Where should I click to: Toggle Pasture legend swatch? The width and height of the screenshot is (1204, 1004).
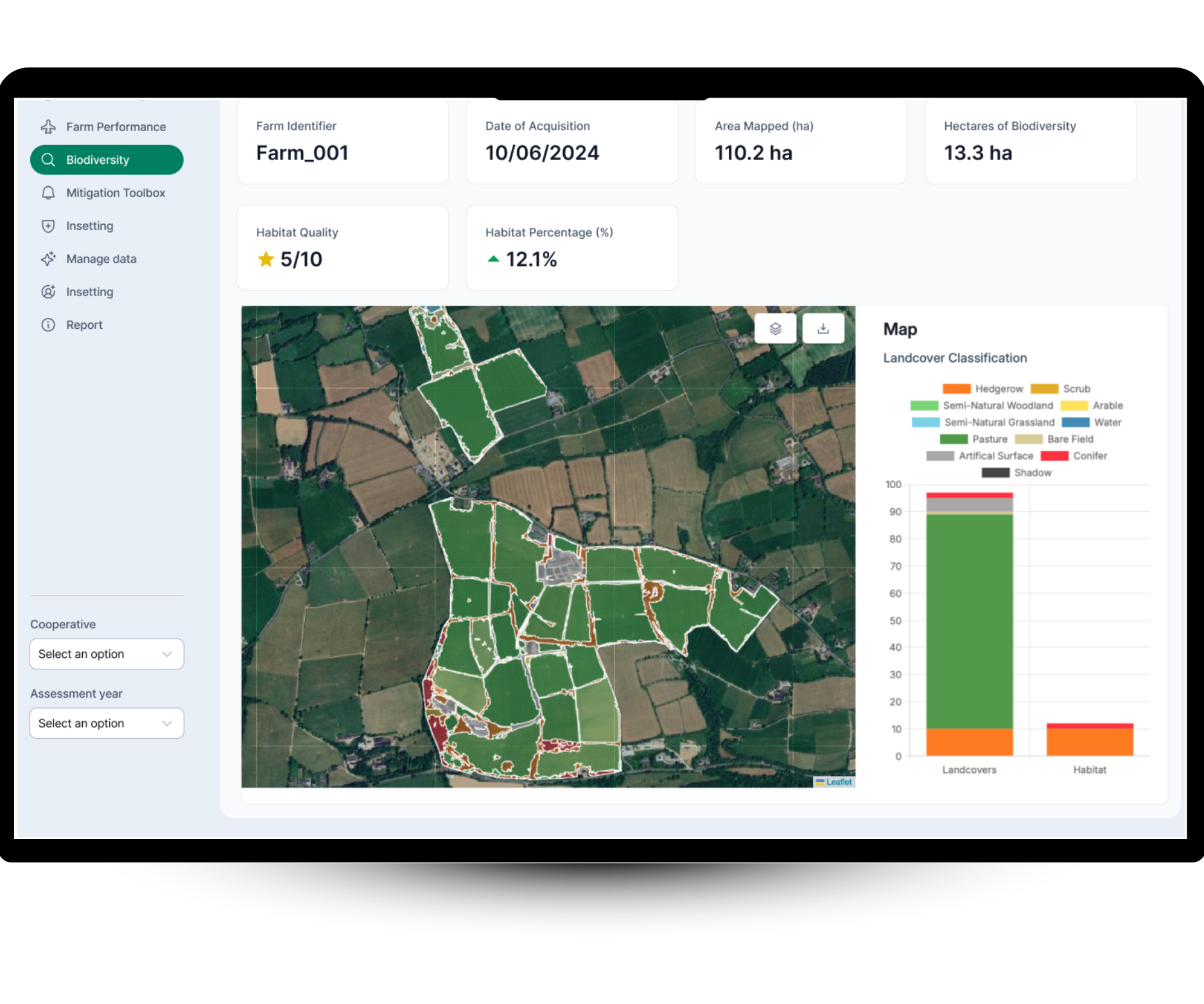click(954, 439)
